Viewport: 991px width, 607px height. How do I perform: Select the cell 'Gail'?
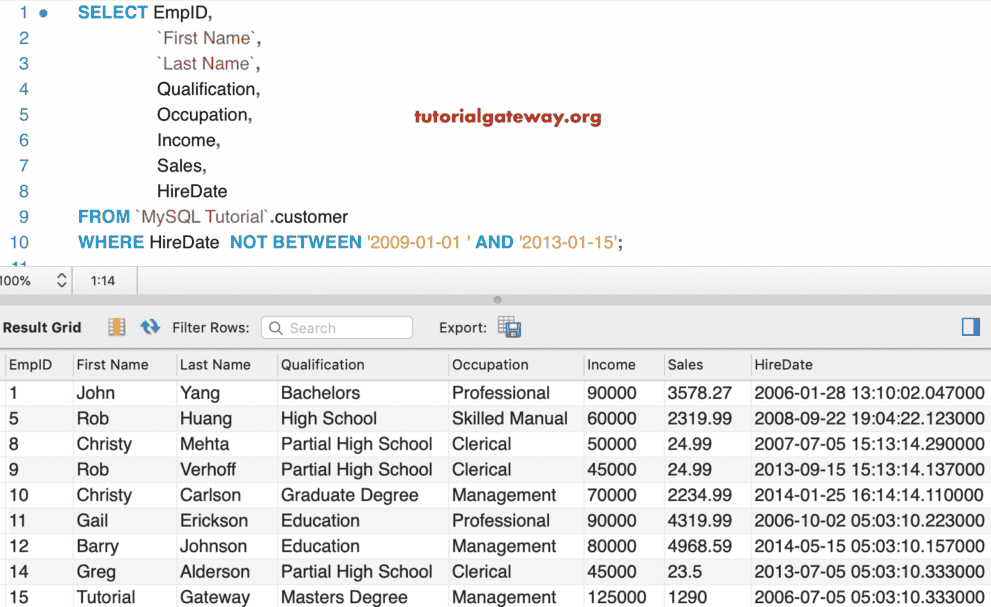pyautogui.click(x=92, y=520)
